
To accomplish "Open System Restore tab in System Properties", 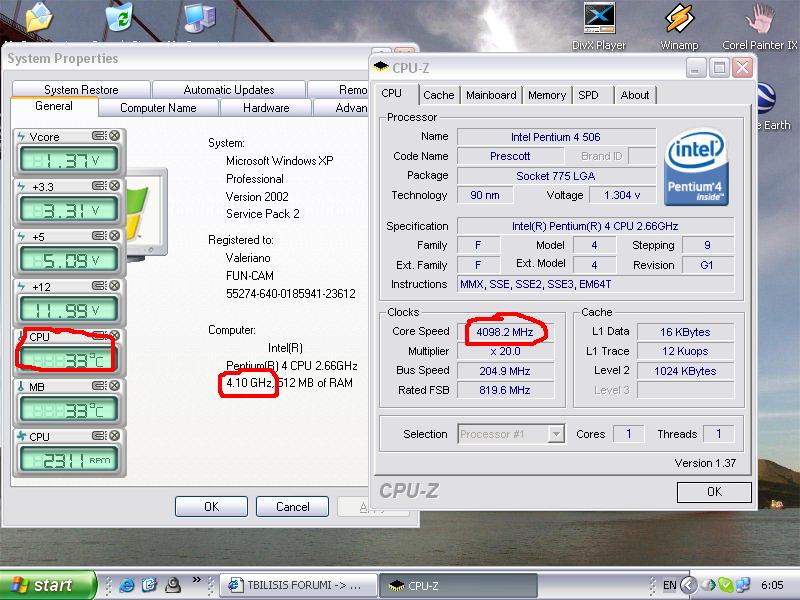I will click(x=81, y=90).
